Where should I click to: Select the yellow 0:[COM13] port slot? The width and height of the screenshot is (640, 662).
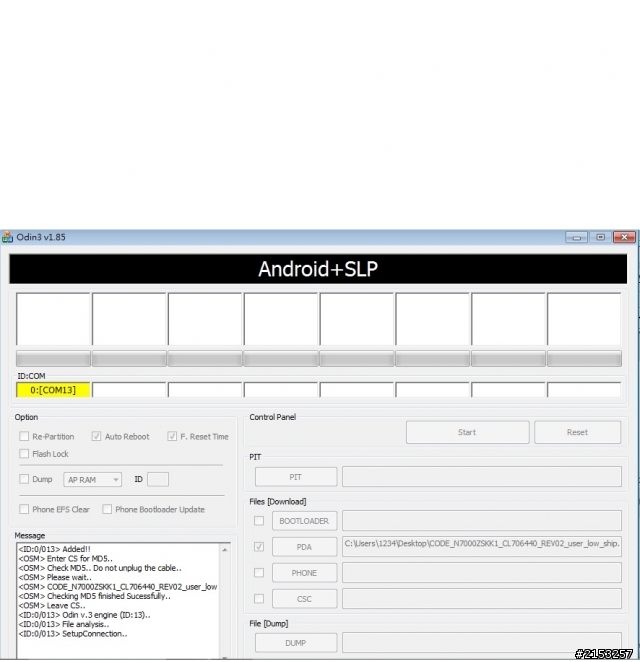point(53,390)
